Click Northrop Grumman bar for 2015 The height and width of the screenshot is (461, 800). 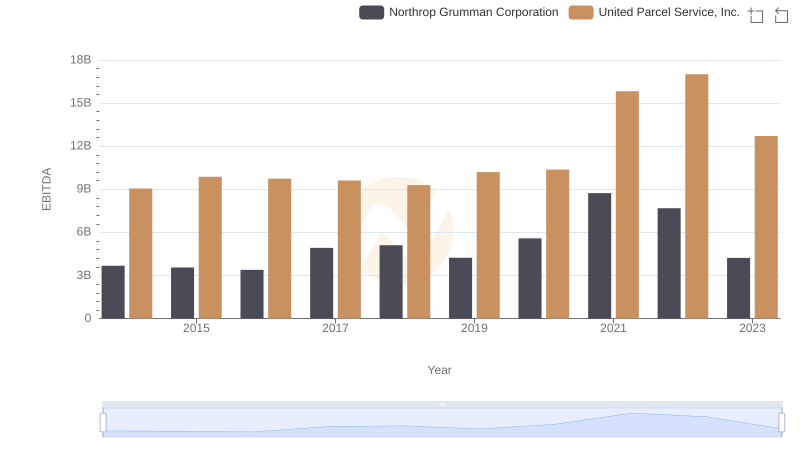[x=183, y=293]
